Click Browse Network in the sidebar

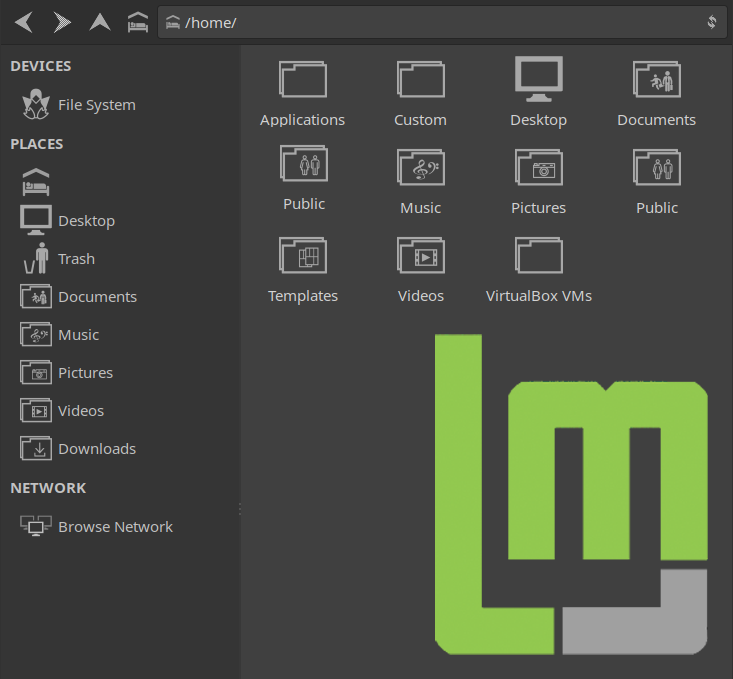coord(96,527)
